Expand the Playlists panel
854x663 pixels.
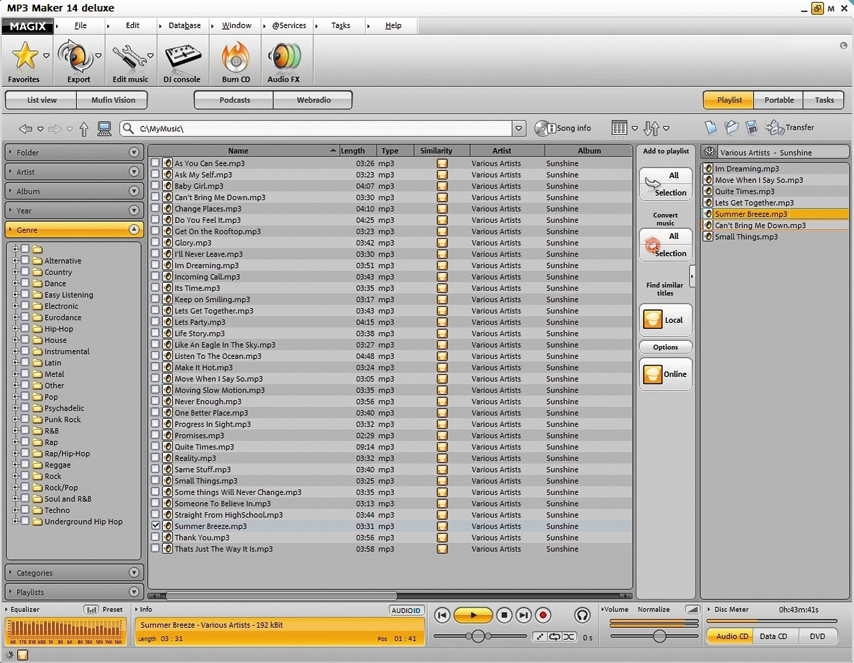tap(134, 592)
